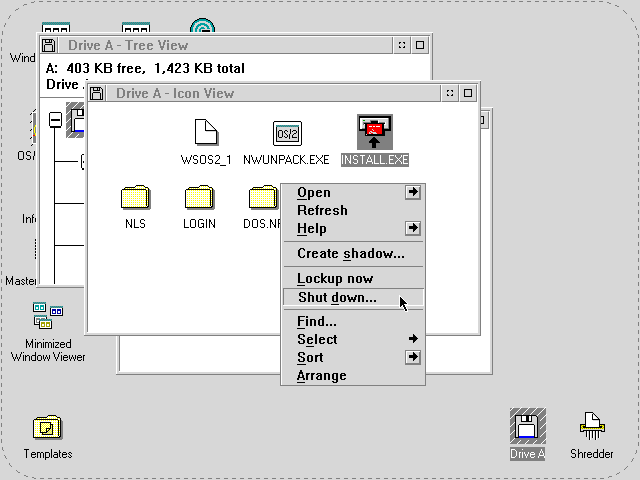Hide the Drive A - Icon View window
Screen dimensions: 640x480
[450, 93]
